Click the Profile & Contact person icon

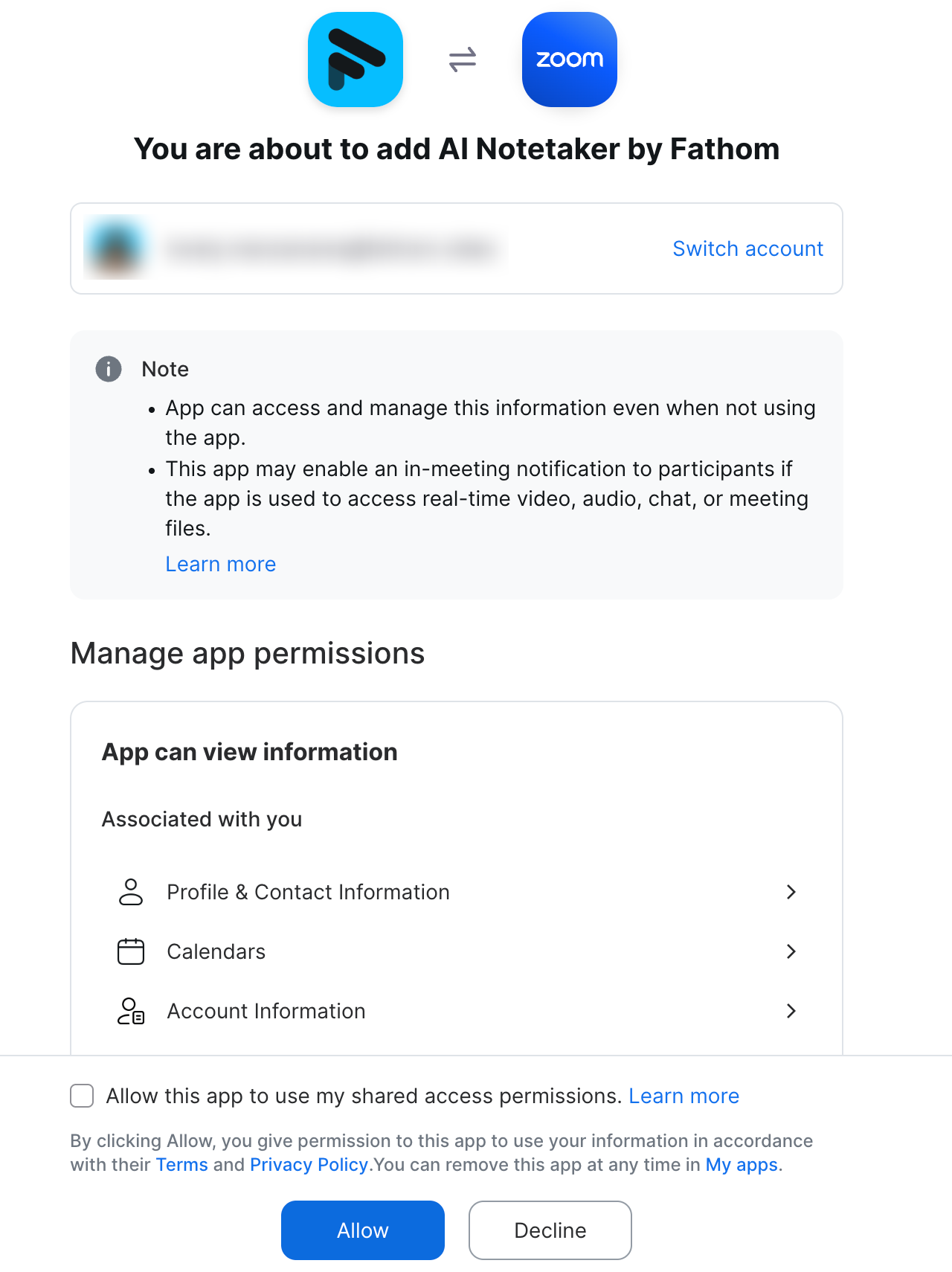131,892
